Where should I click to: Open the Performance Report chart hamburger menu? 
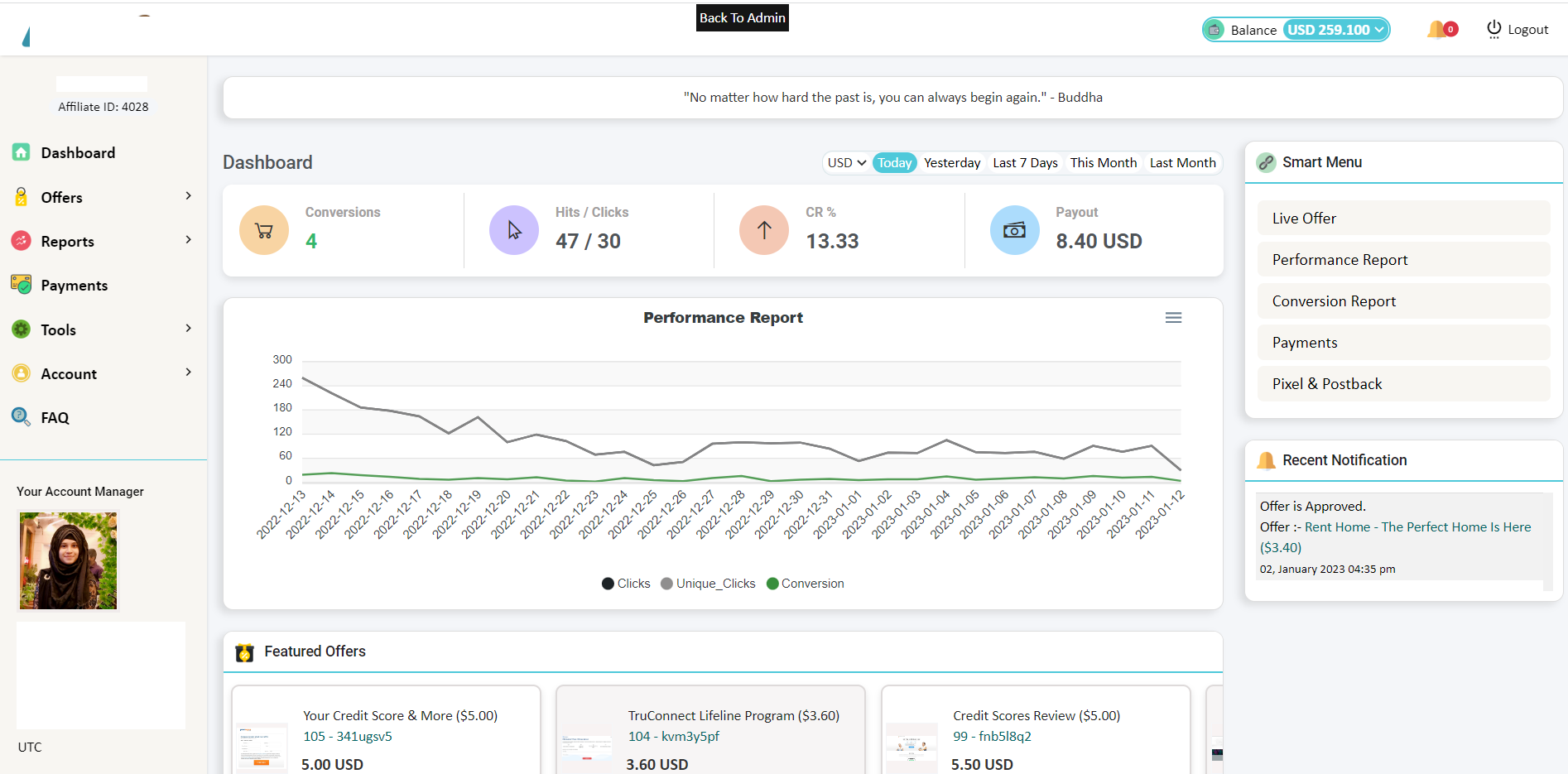1173,318
